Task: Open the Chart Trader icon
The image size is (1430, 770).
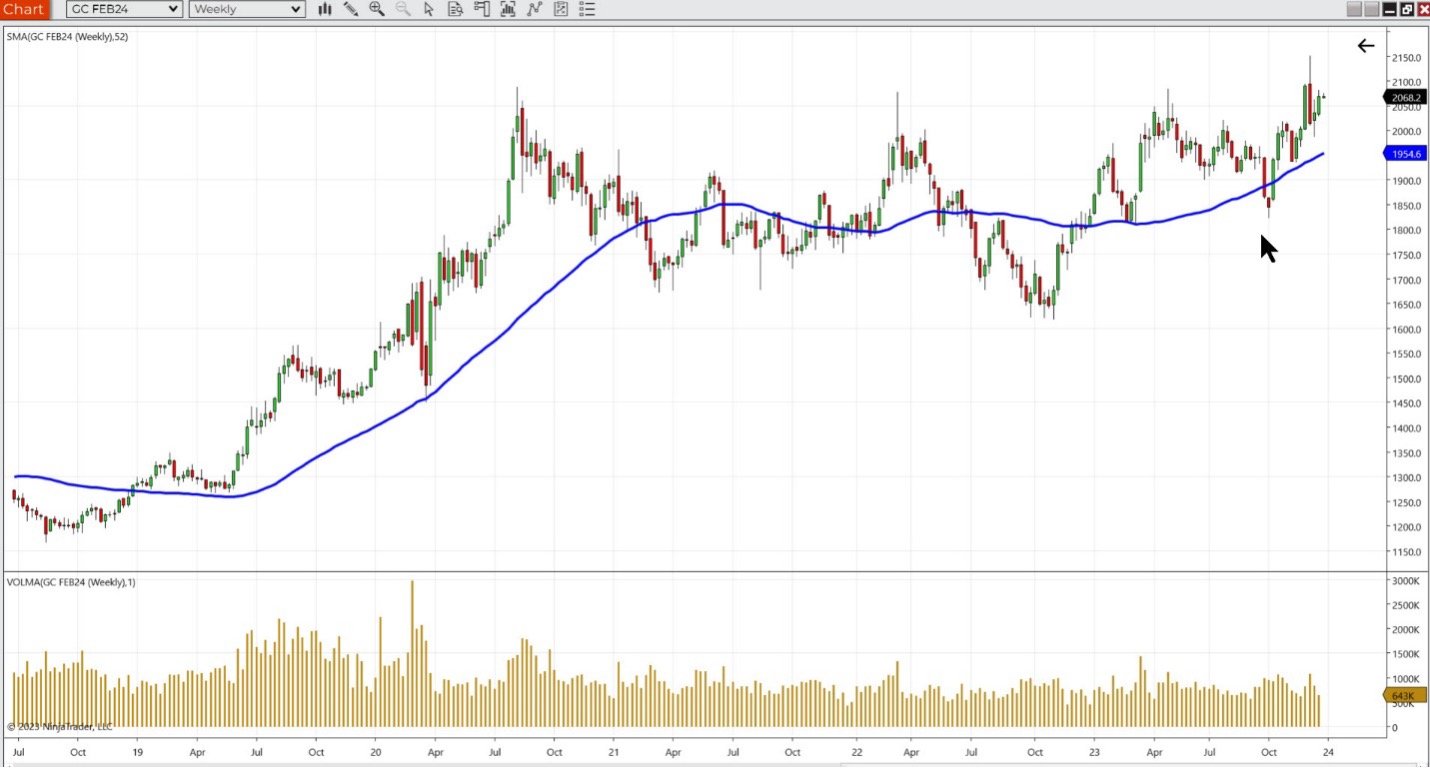Action: pyautogui.click(x=481, y=9)
